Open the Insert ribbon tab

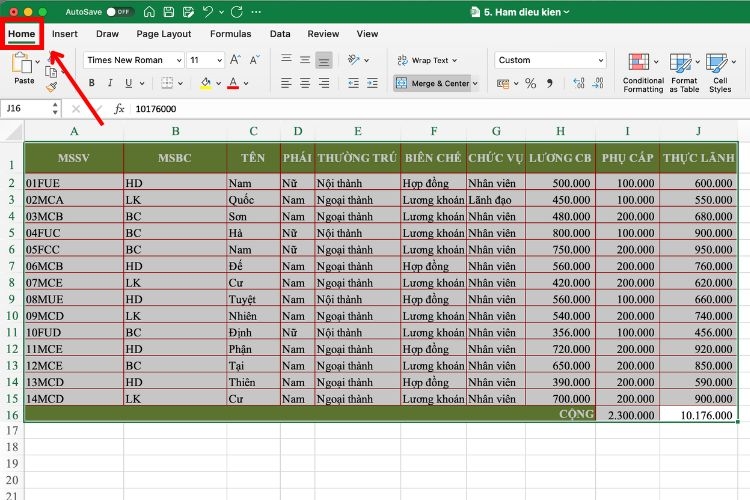(65, 34)
